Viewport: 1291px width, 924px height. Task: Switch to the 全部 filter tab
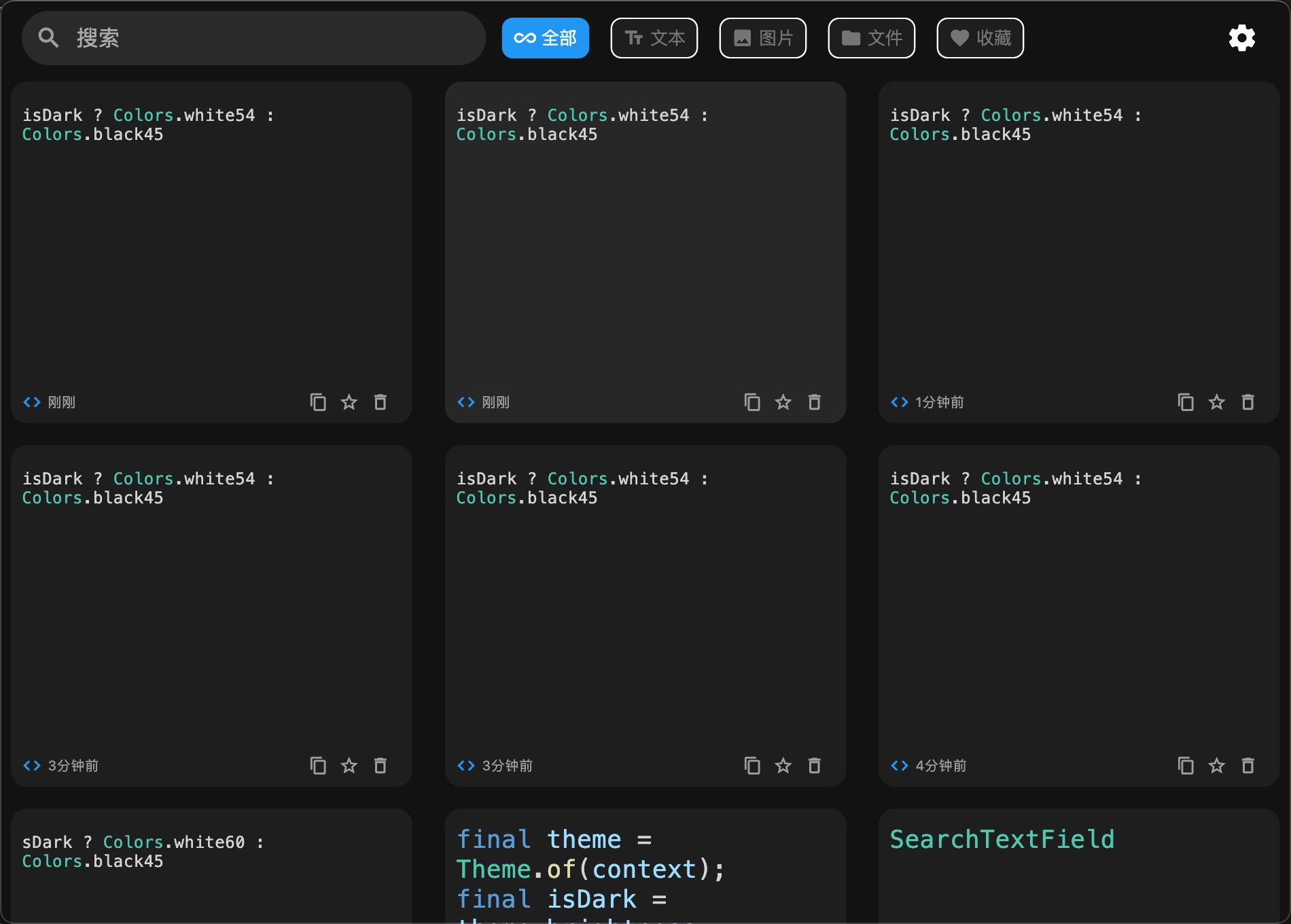(545, 38)
